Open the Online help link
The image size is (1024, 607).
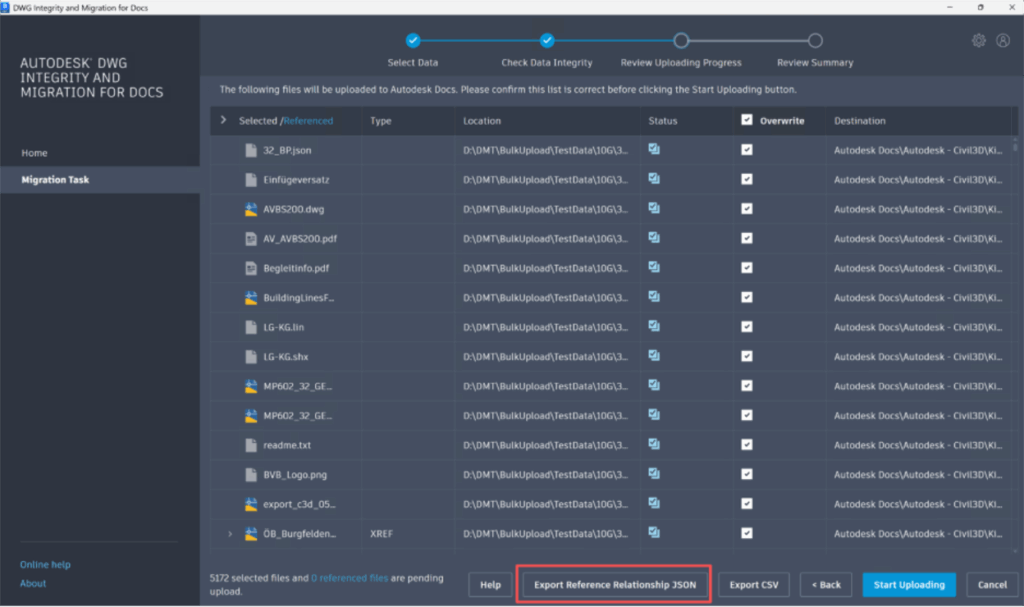pyautogui.click(x=45, y=565)
